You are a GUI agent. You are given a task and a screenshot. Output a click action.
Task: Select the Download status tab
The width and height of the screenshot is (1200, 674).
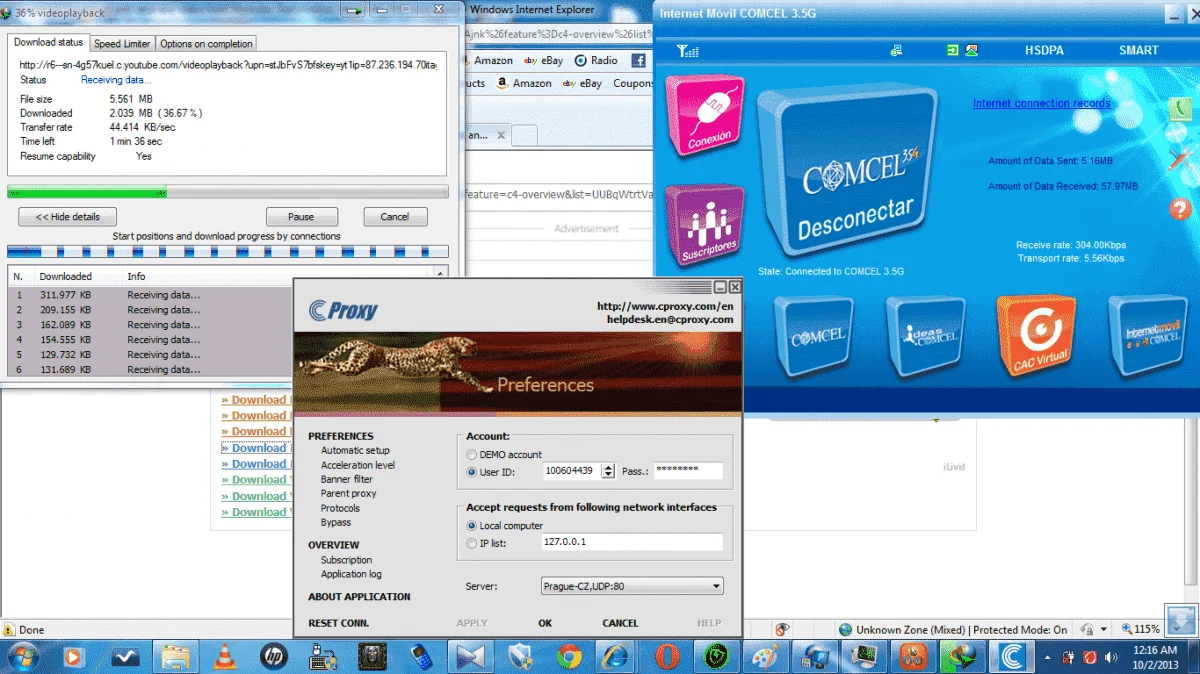point(48,43)
